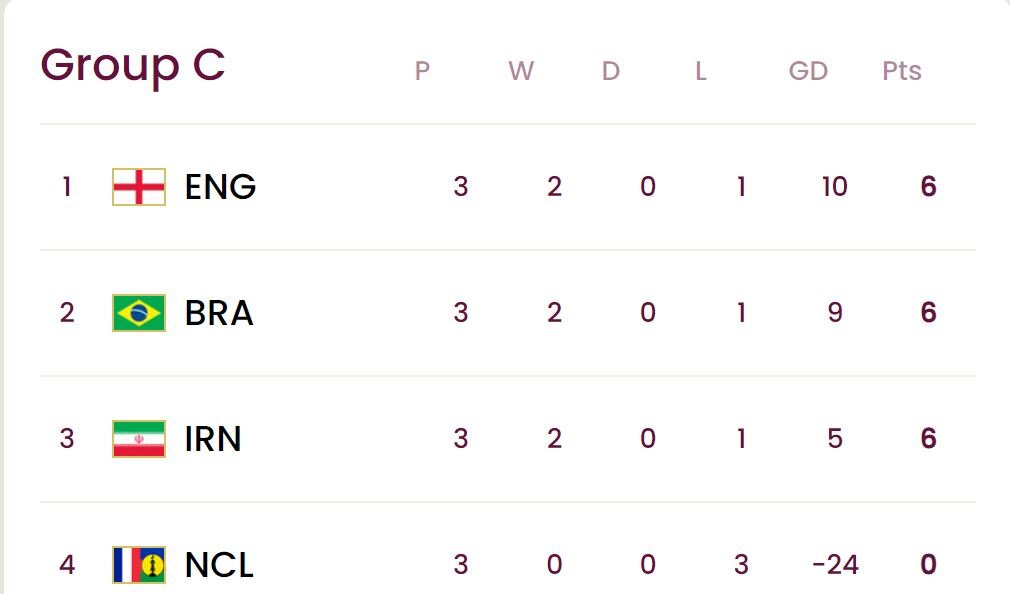
Task: Click England's goal difference value 10
Action: (834, 187)
